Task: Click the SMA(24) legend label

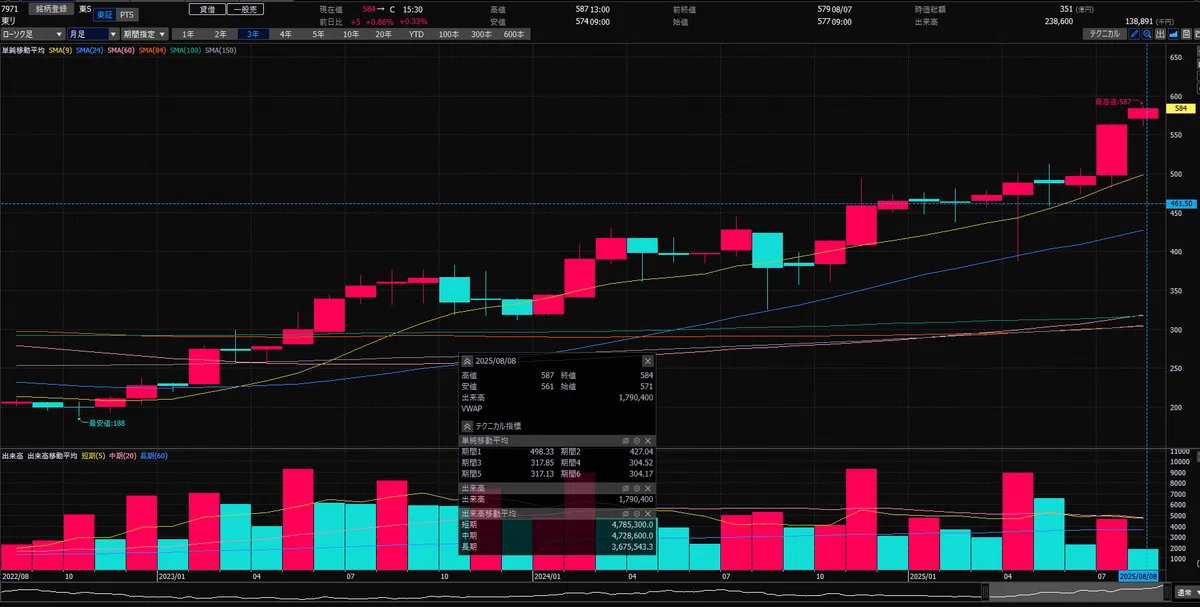Action: (90, 50)
